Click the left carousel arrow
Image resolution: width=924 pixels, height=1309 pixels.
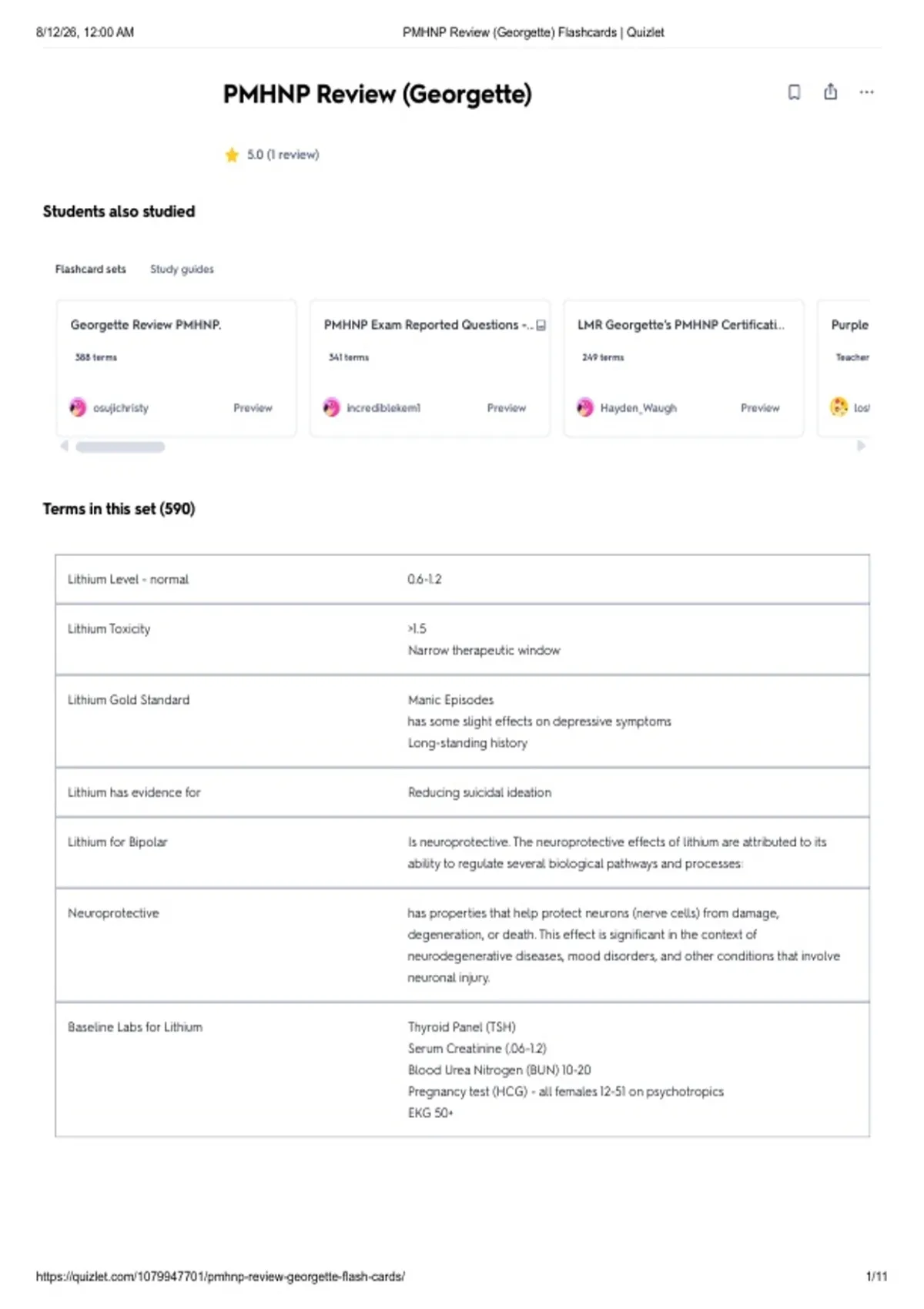[64, 446]
